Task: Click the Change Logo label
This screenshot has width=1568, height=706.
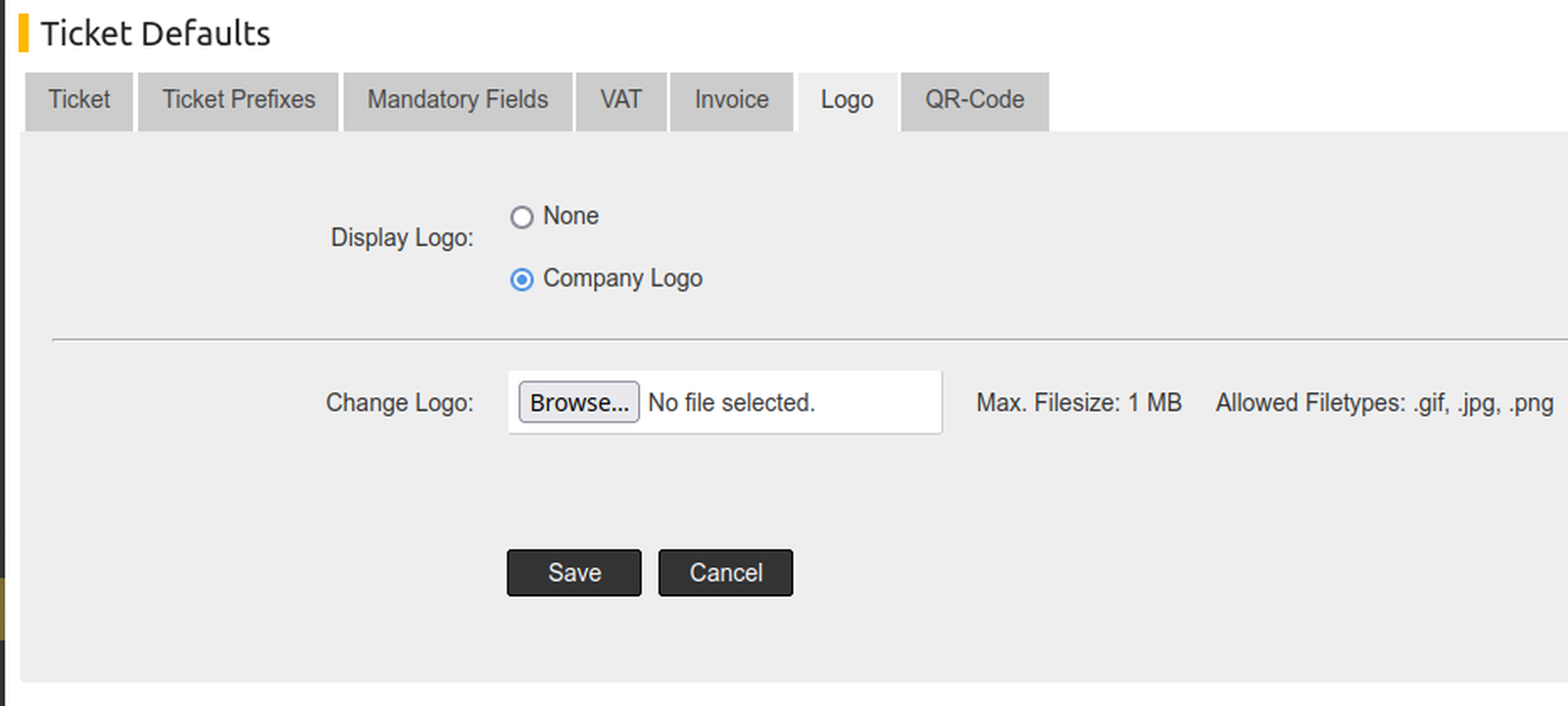Action: tap(399, 402)
